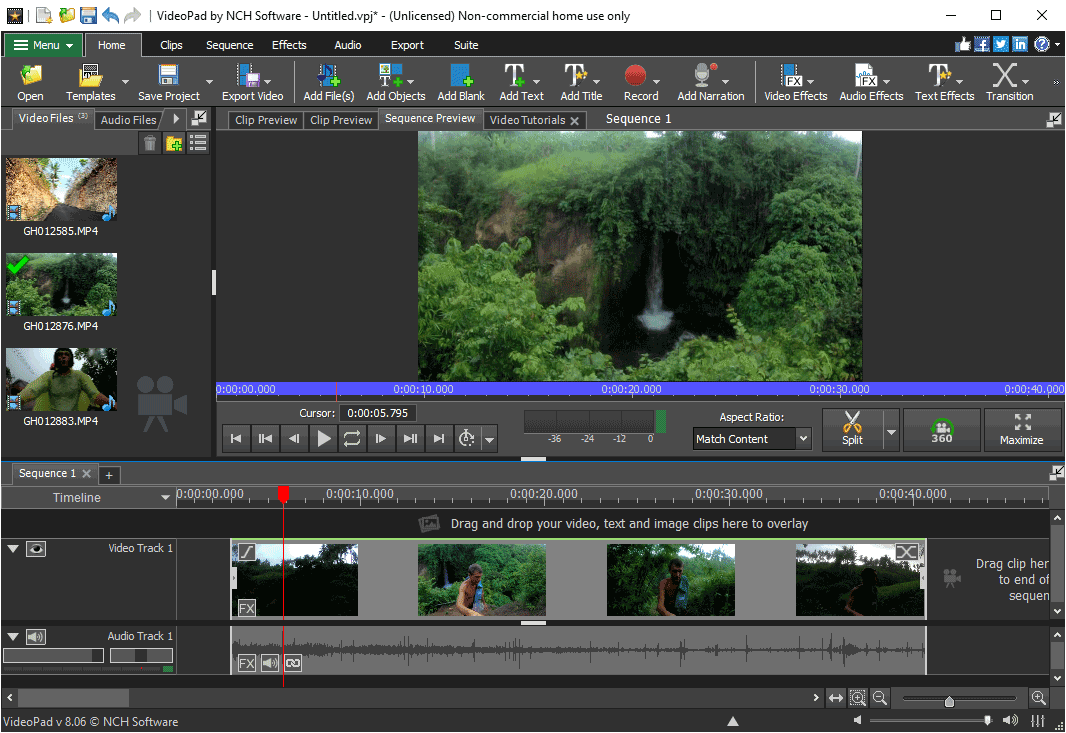Viewport: 1066px width, 733px height.
Task: Maximize the preview window
Action: (x=1021, y=430)
